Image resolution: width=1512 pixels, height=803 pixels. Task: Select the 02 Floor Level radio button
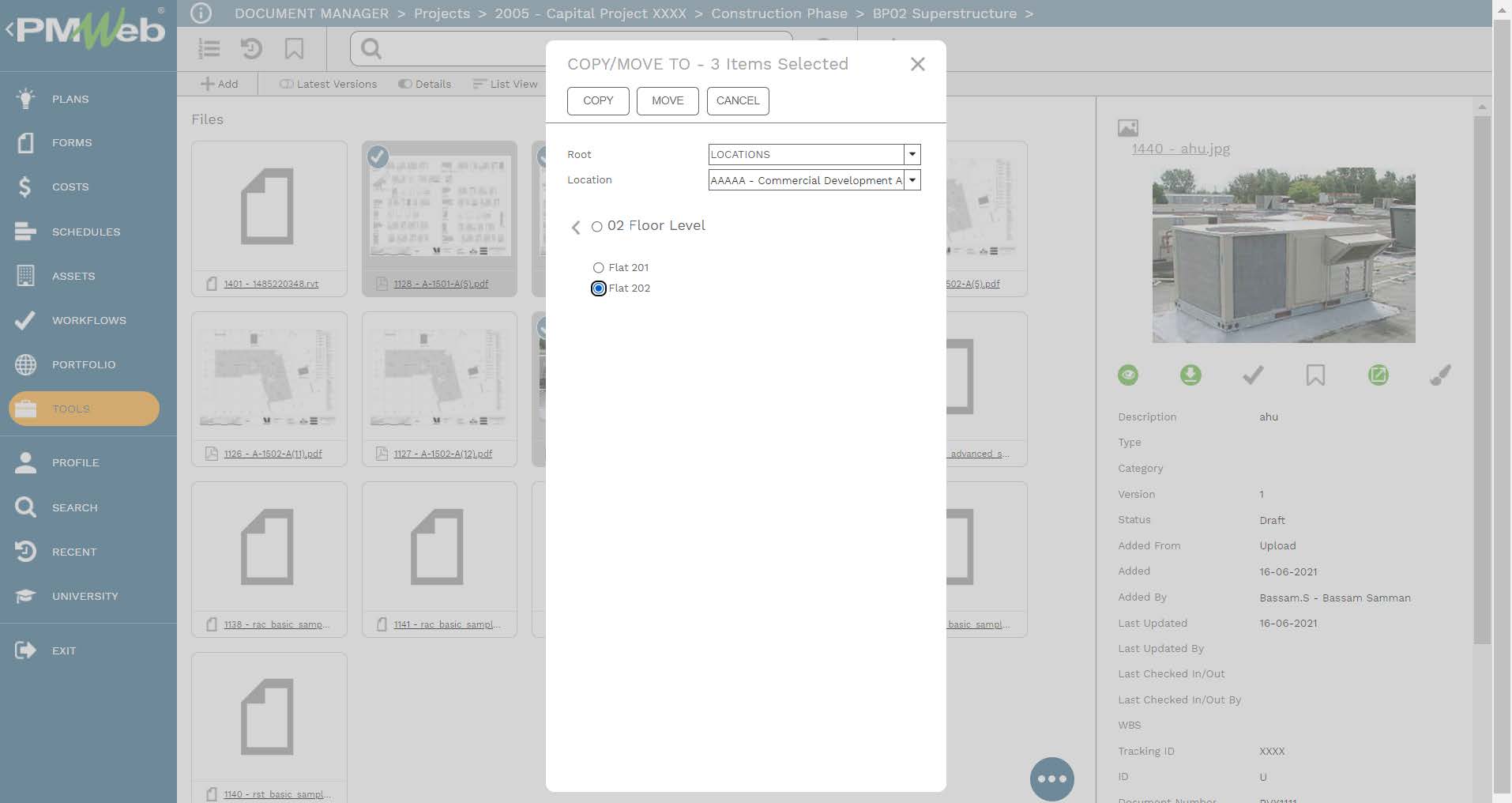coord(597,227)
